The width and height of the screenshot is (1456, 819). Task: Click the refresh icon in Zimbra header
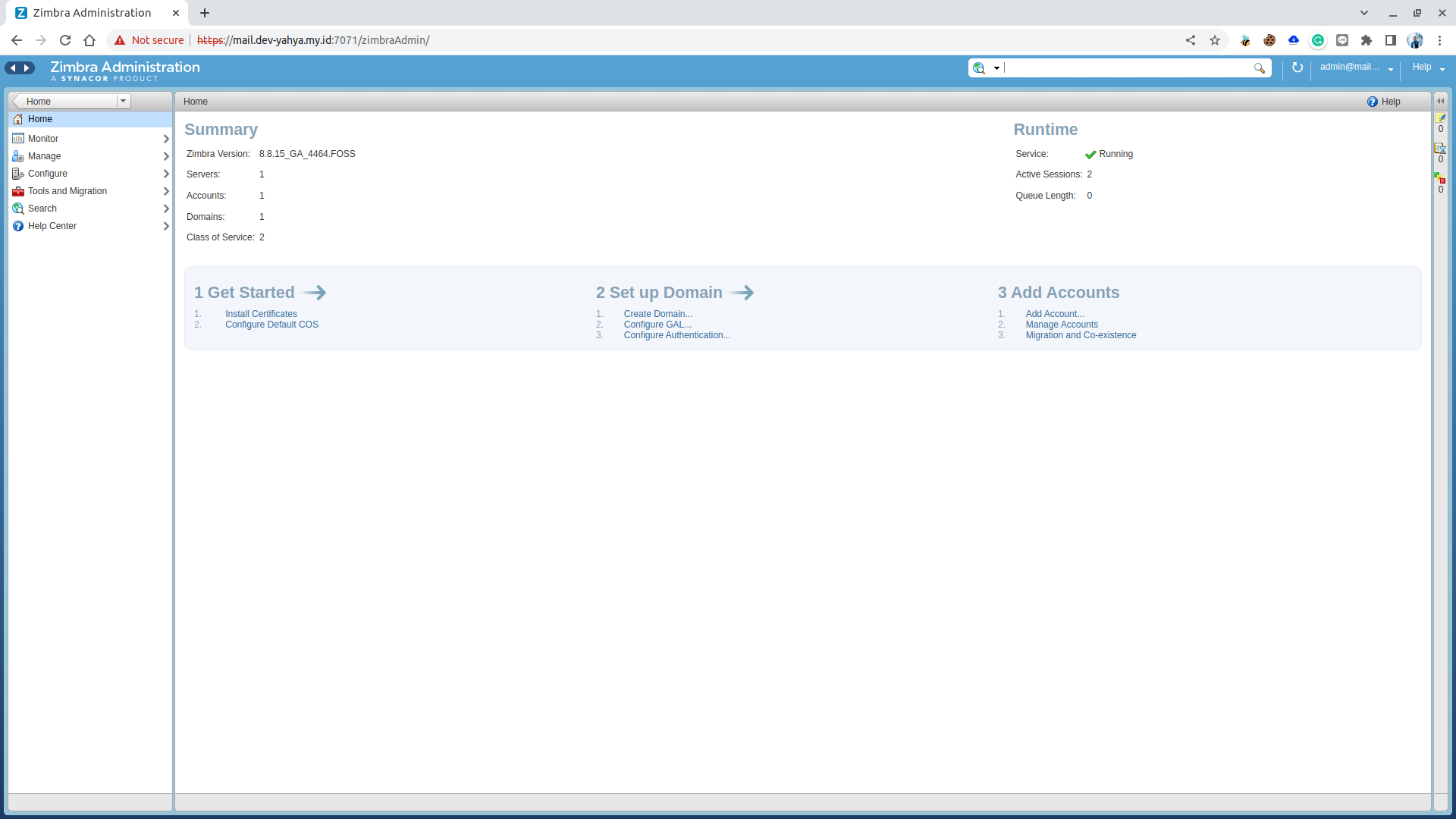(x=1298, y=67)
